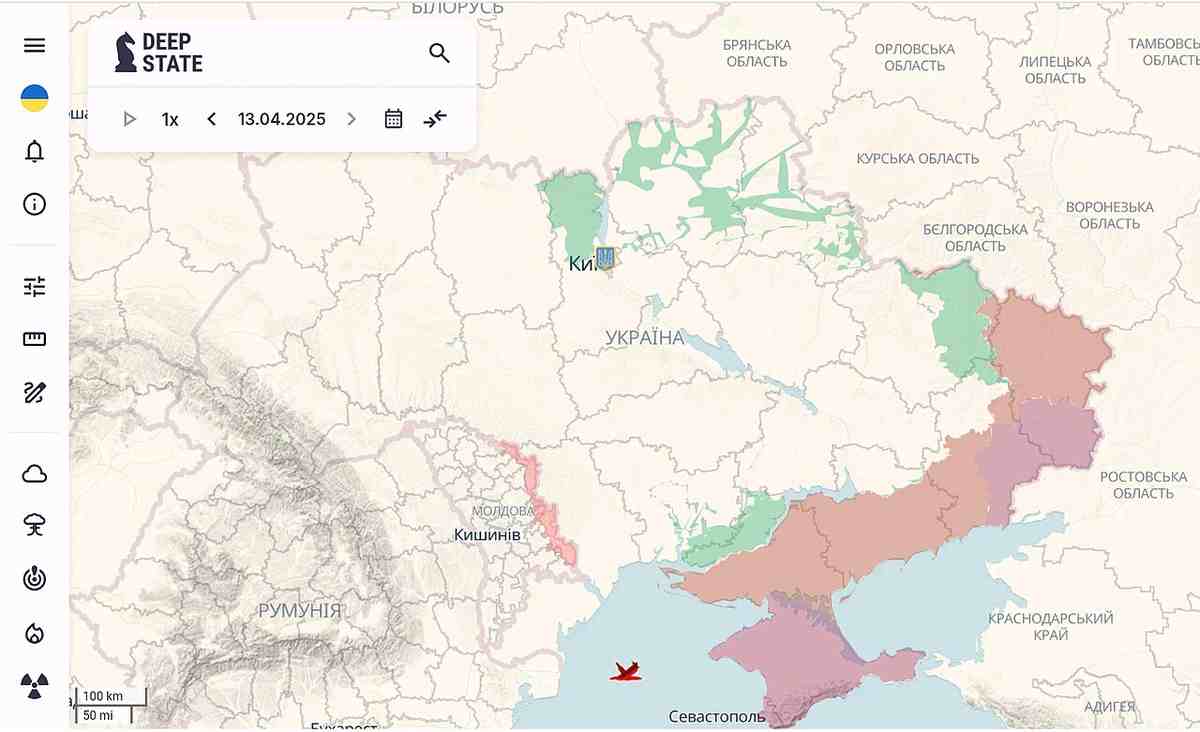Open the hamburger menu
This screenshot has height=732, width=1200.
tap(35, 46)
